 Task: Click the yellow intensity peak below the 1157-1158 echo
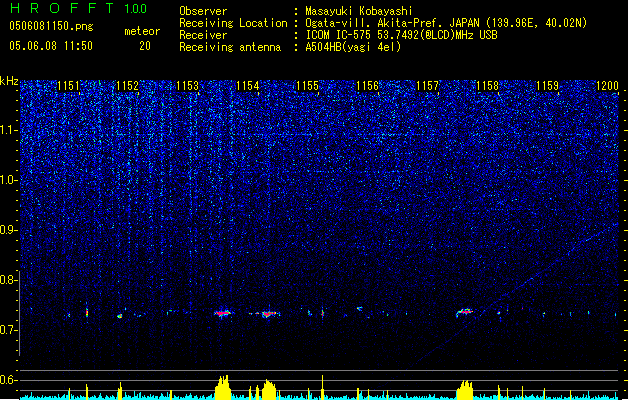tap(465, 390)
